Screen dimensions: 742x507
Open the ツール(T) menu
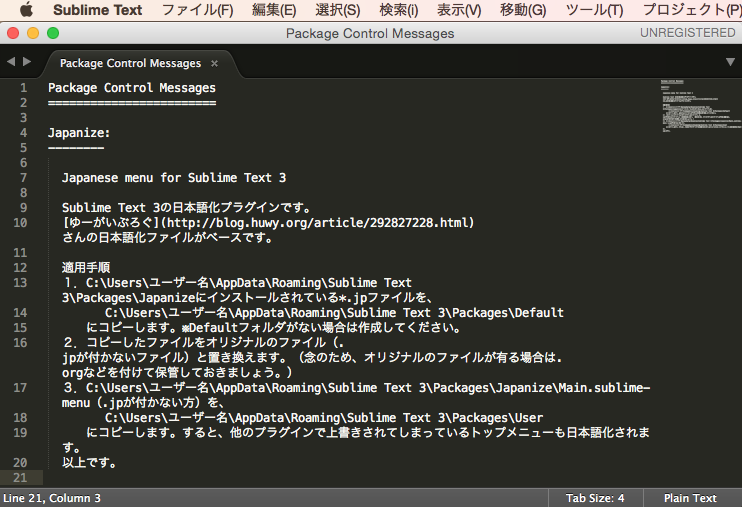tap(594, 10)
